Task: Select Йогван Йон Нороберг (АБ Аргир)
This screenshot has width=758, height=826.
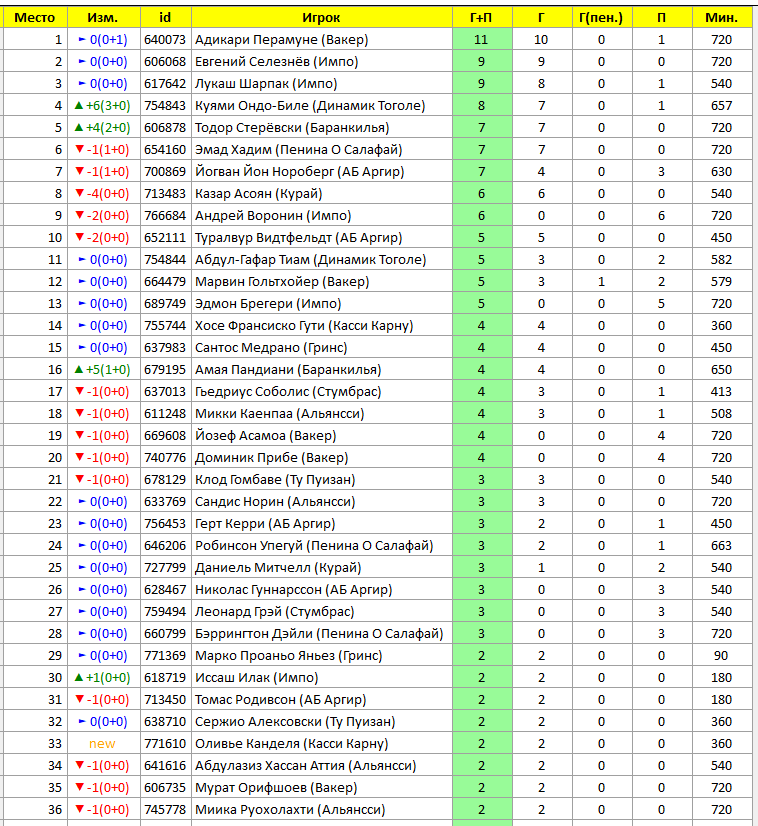Action: [300, 172]
